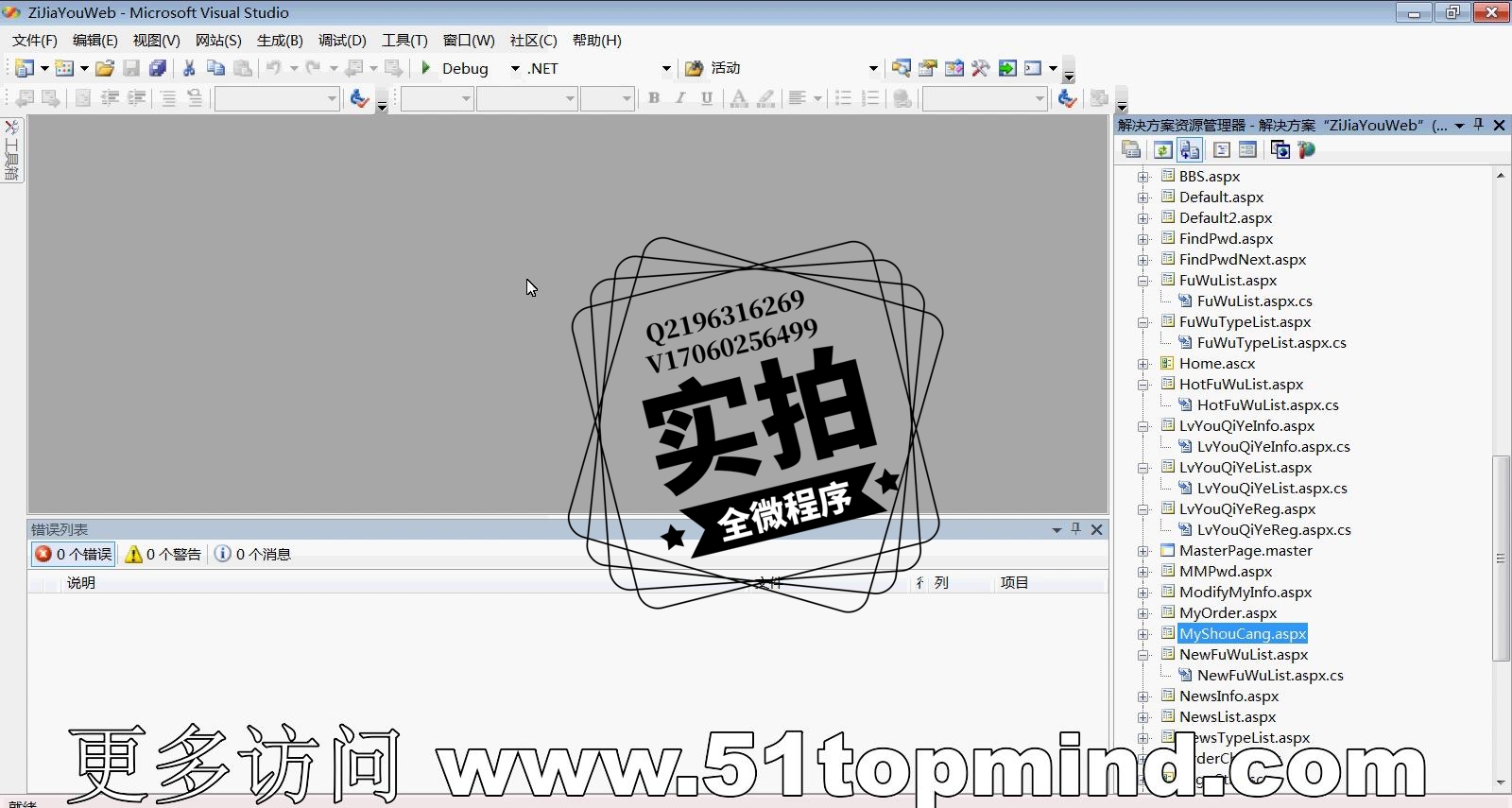Start debugging with the green play icon
The height and width of the screenshot is (808, 1512).
click(426, 68)
